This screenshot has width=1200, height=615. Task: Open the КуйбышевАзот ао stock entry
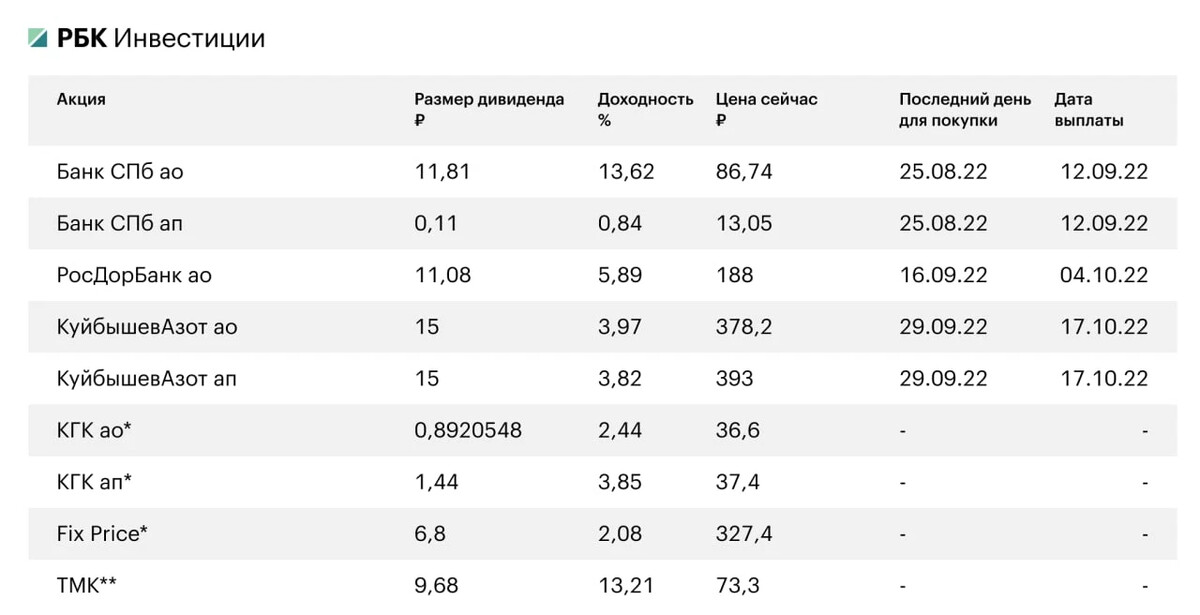[x=147, y=328]
